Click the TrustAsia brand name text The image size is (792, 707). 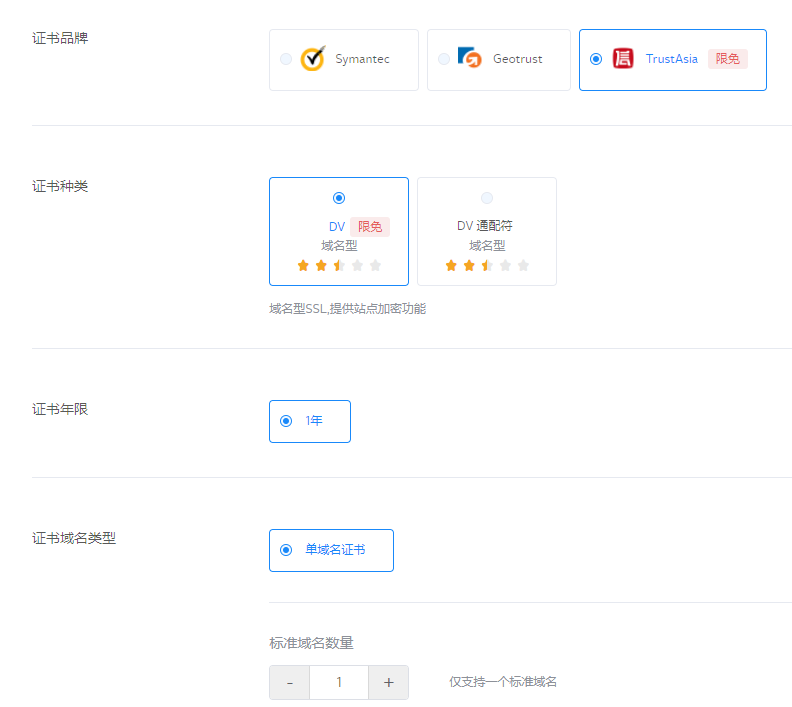click(671, 59)
